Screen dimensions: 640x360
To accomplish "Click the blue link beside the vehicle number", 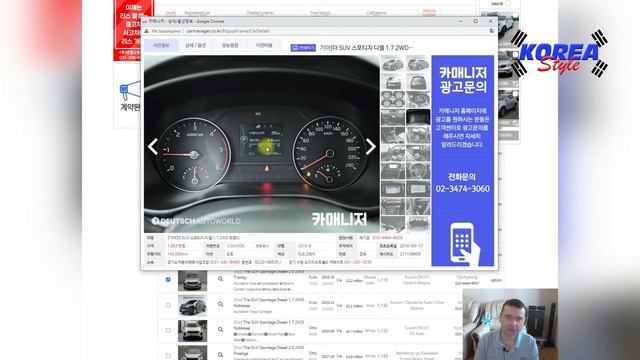I will pyautogui.click(x=262, y=246).
